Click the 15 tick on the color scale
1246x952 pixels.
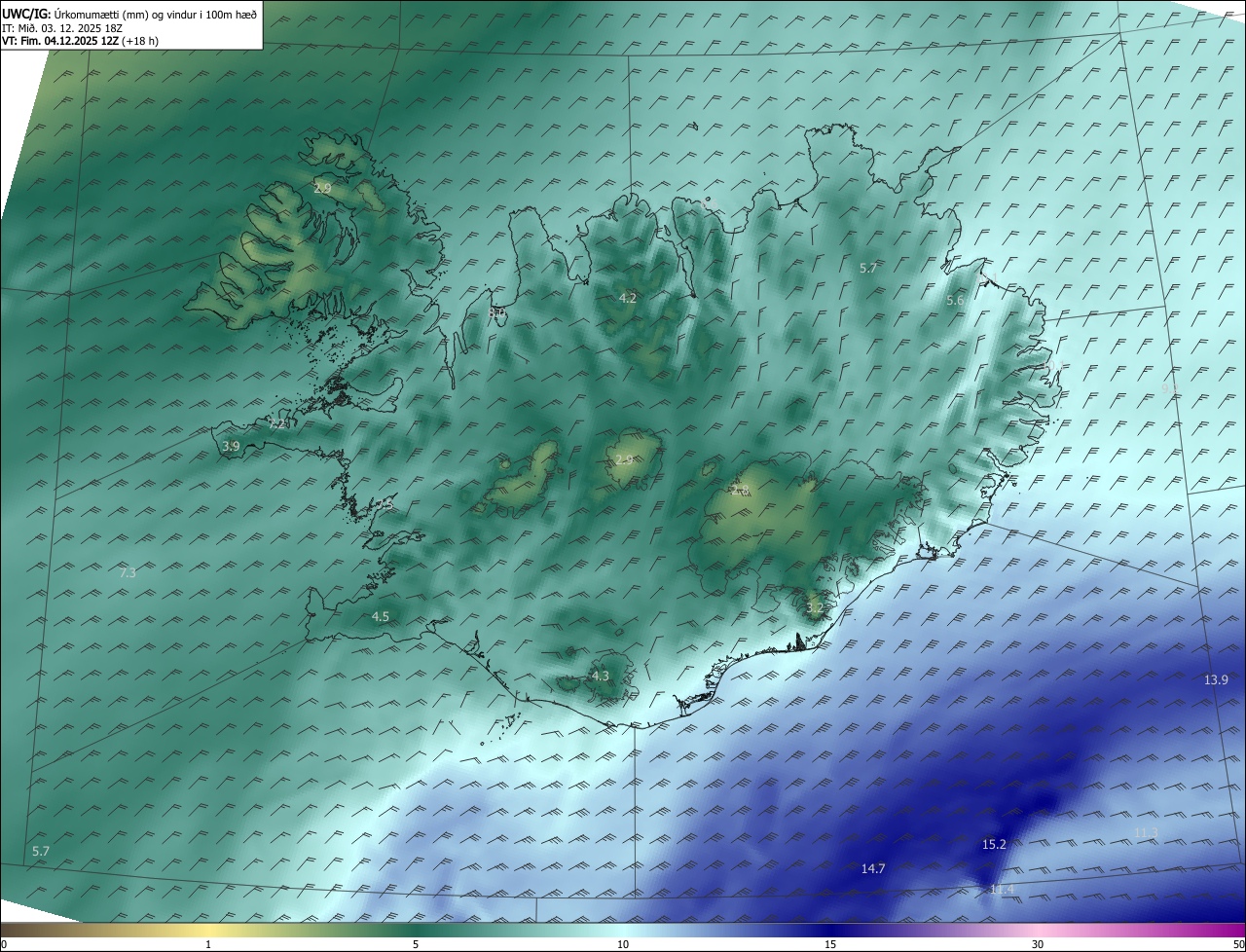pos(830,944)
